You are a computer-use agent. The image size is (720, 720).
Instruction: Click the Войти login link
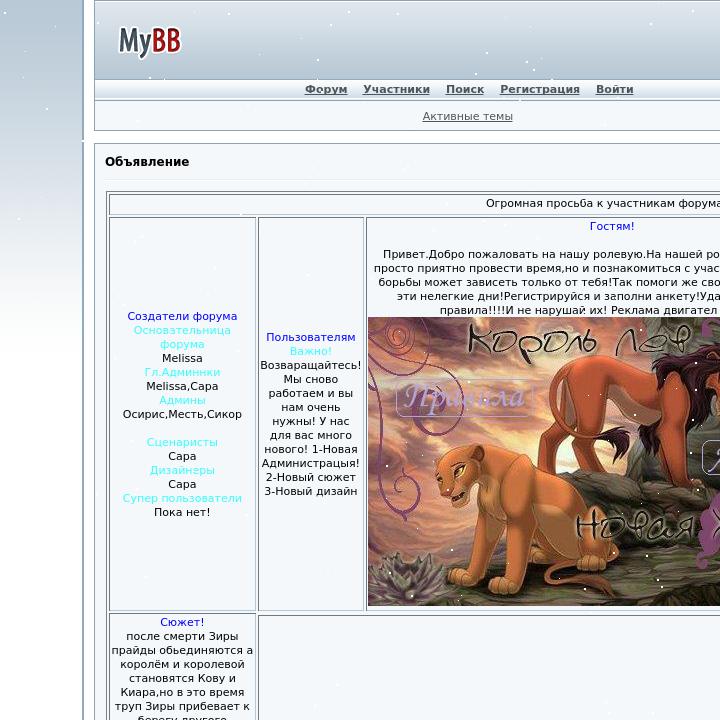click(x=614, y=89)
